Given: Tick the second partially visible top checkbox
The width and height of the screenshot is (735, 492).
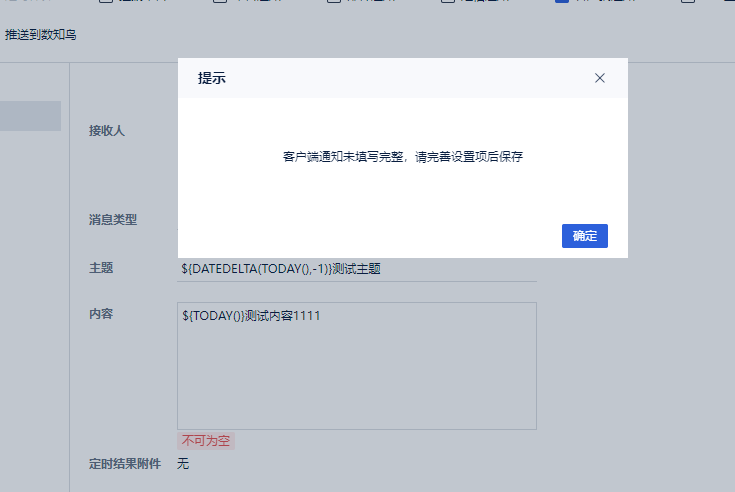Looking at the screenshot, I should [x=220, y=1].
